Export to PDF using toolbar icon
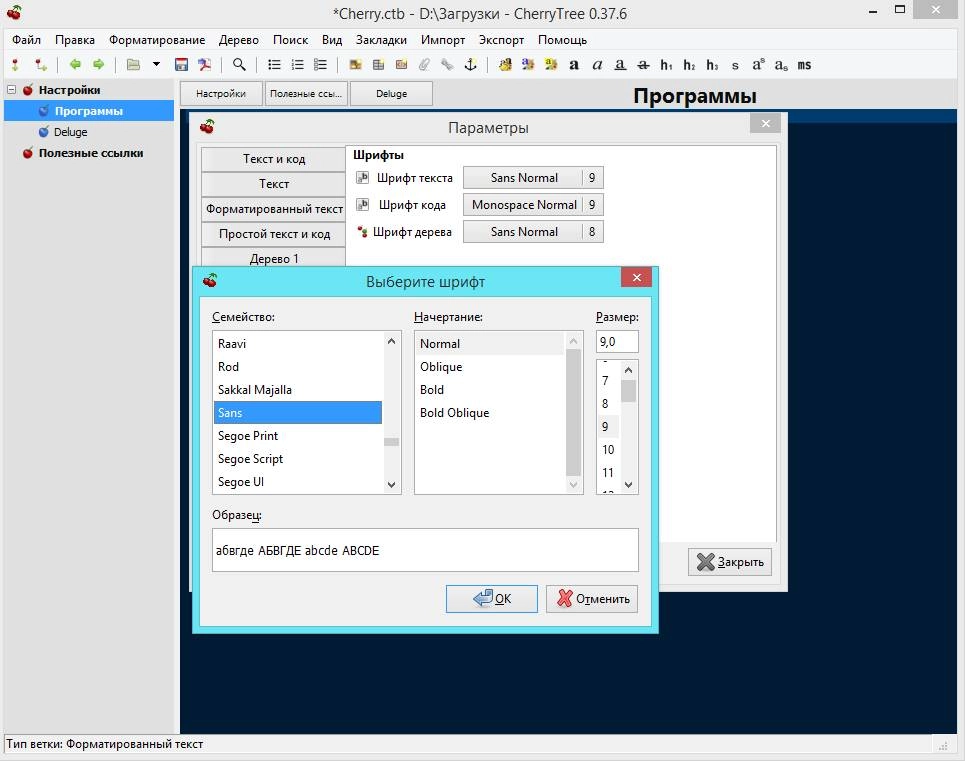 [204, 65]
